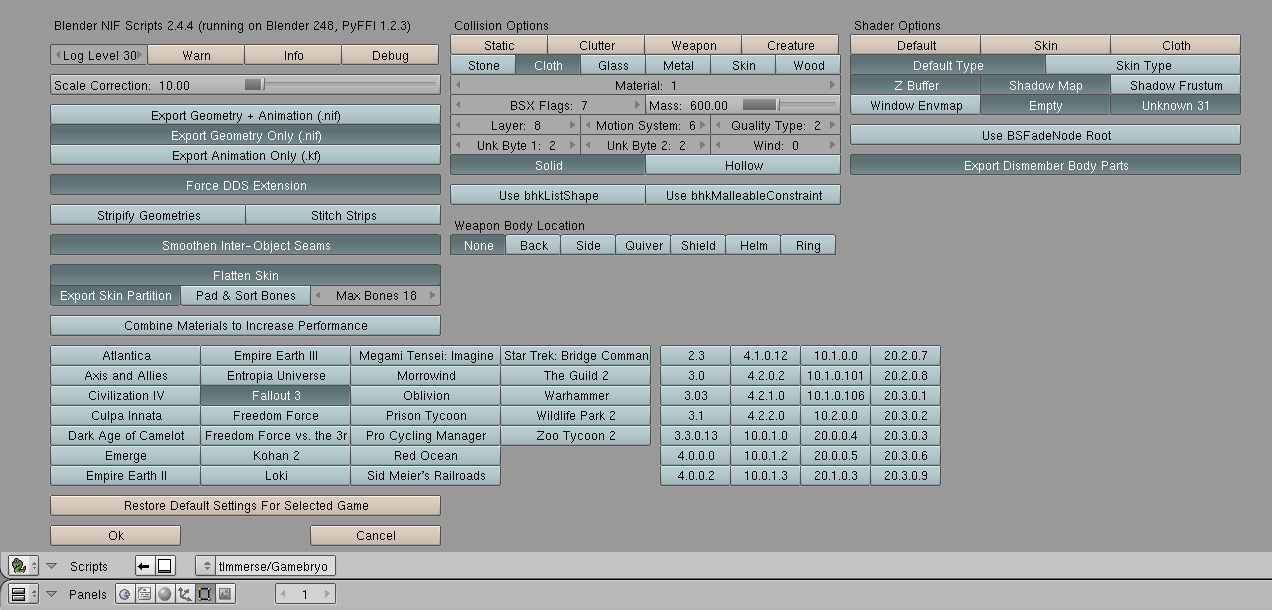This screenshot has width=1272, height=610.
Task: Select the Object context axes icon
Action: coord(185,594)
